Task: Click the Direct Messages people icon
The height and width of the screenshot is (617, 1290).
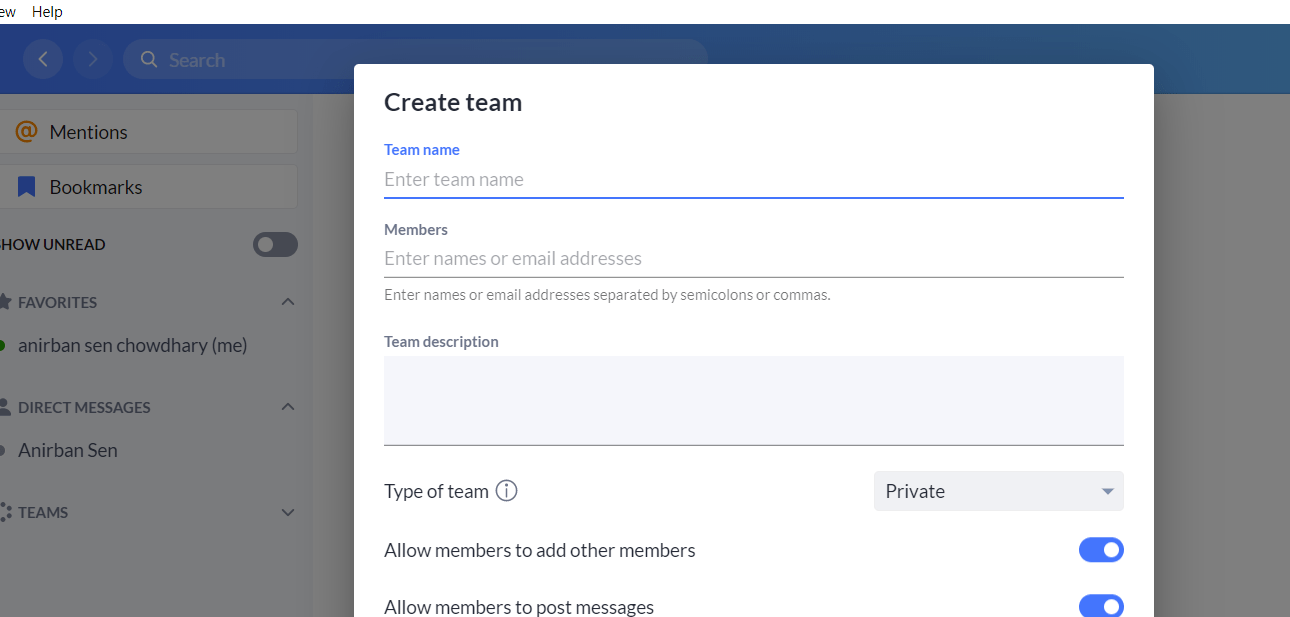Action: tap(8, 407)
